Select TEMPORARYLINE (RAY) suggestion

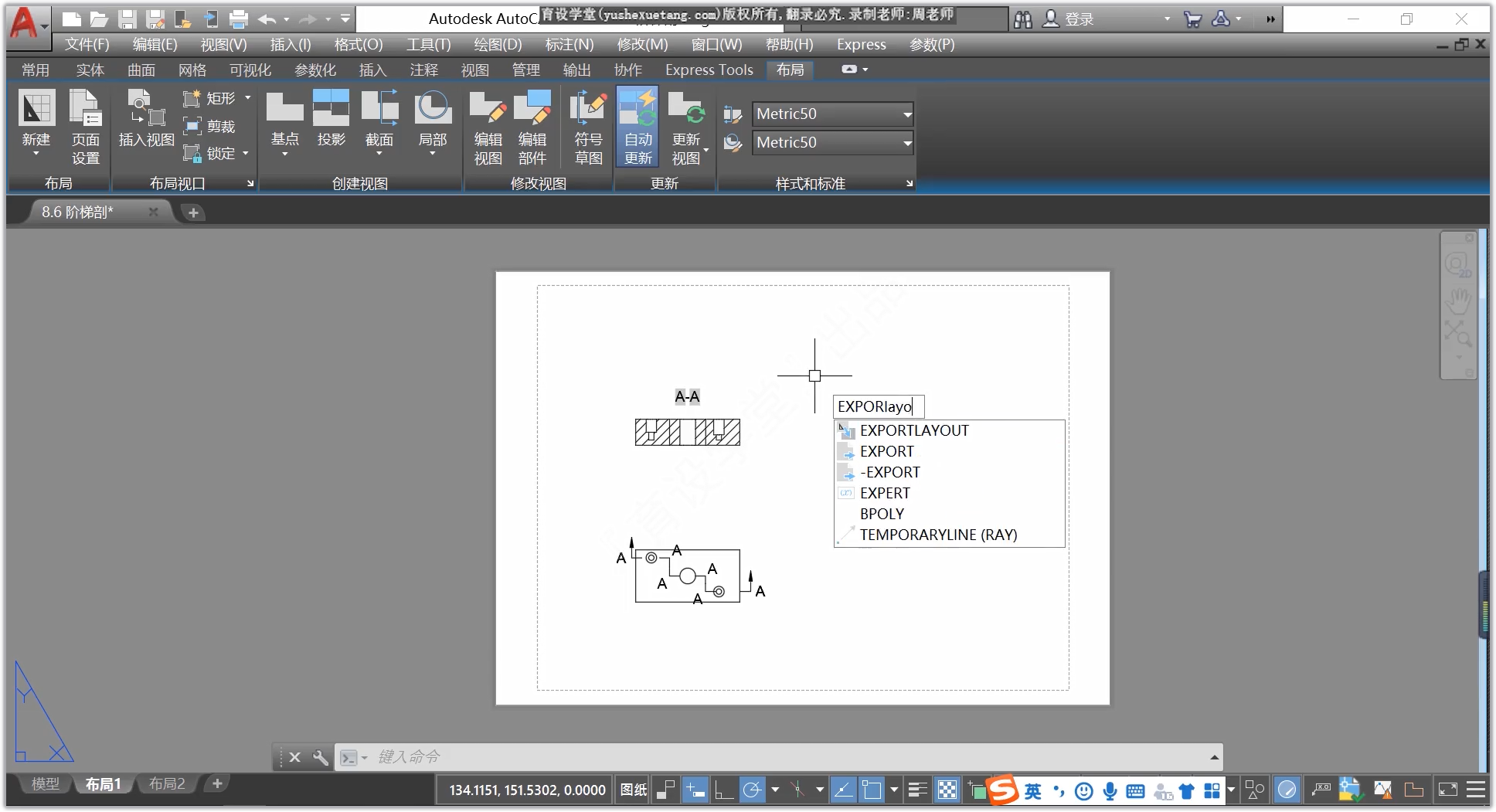[x=950, y=535]
